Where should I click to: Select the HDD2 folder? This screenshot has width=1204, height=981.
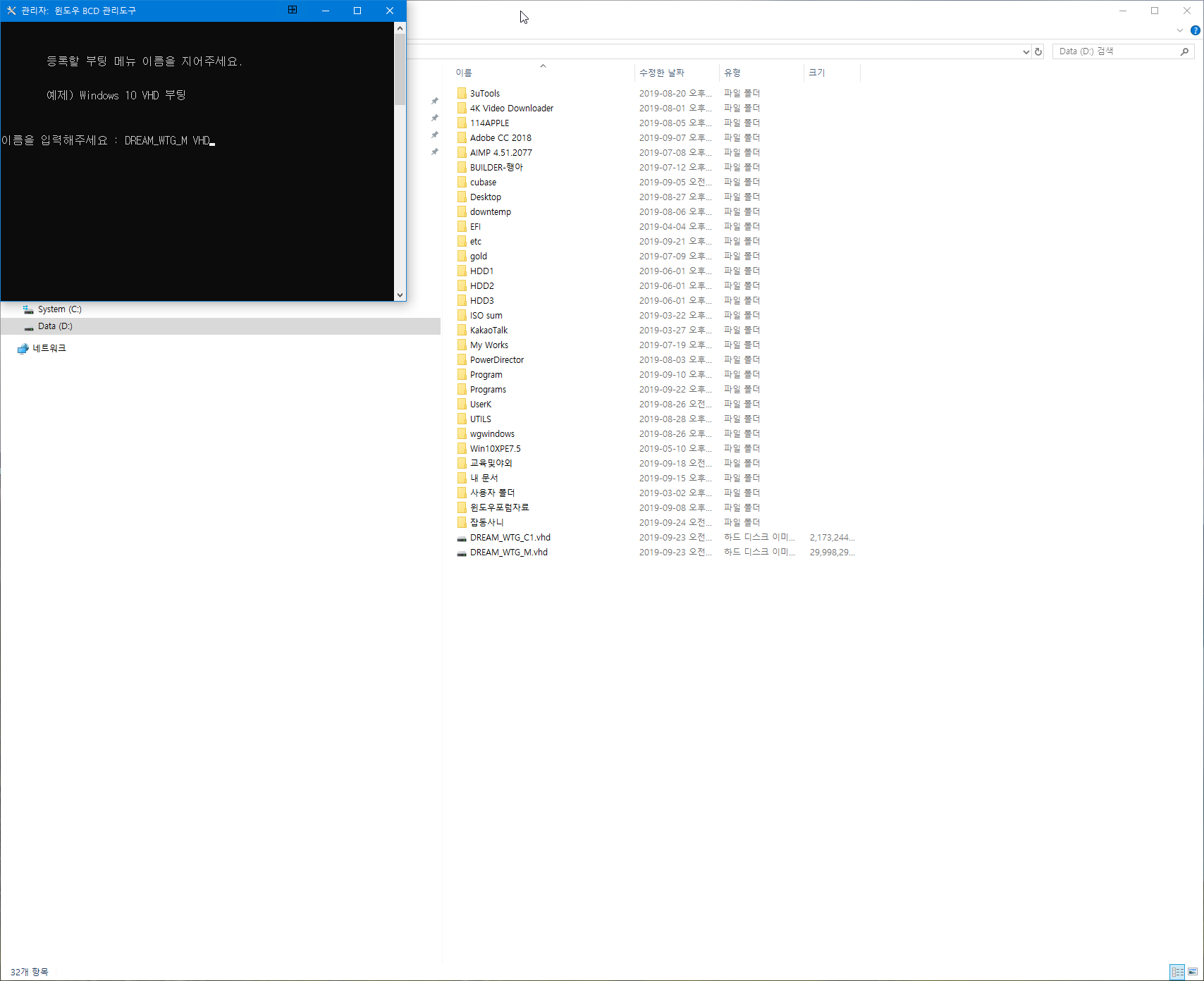pyautogui.click(x=482, y=285)
